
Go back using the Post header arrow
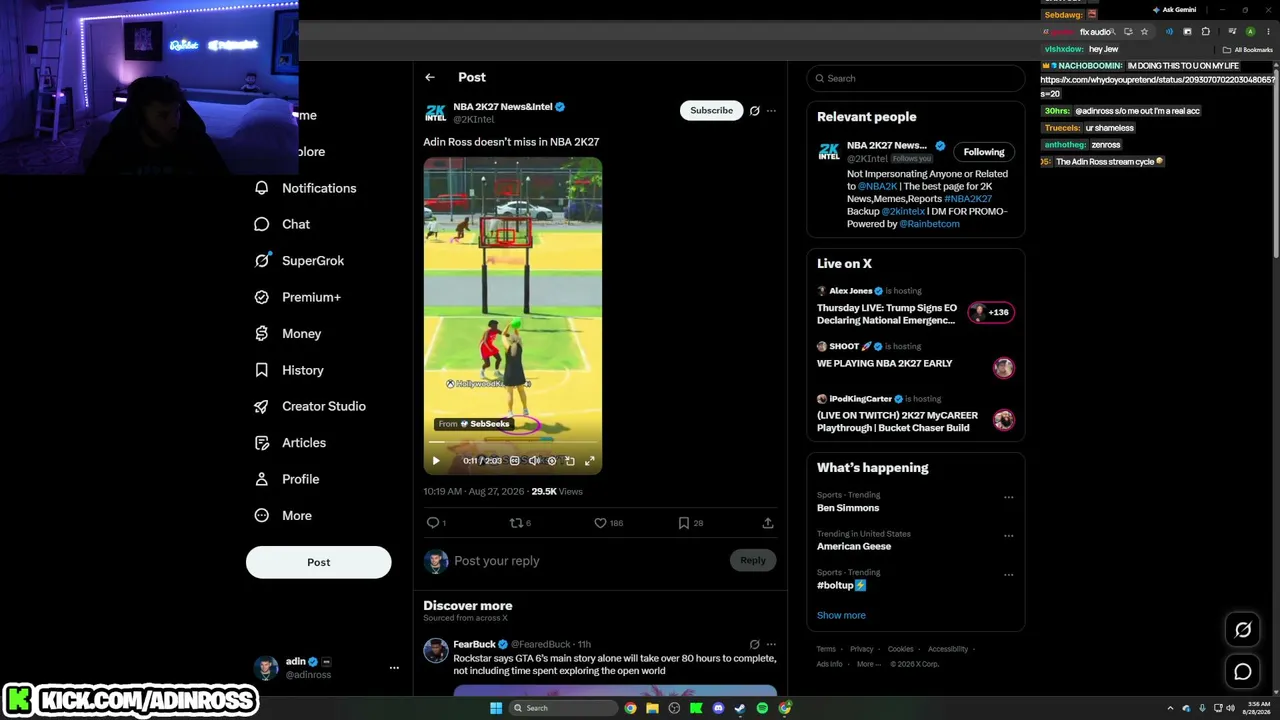point(430,77)
